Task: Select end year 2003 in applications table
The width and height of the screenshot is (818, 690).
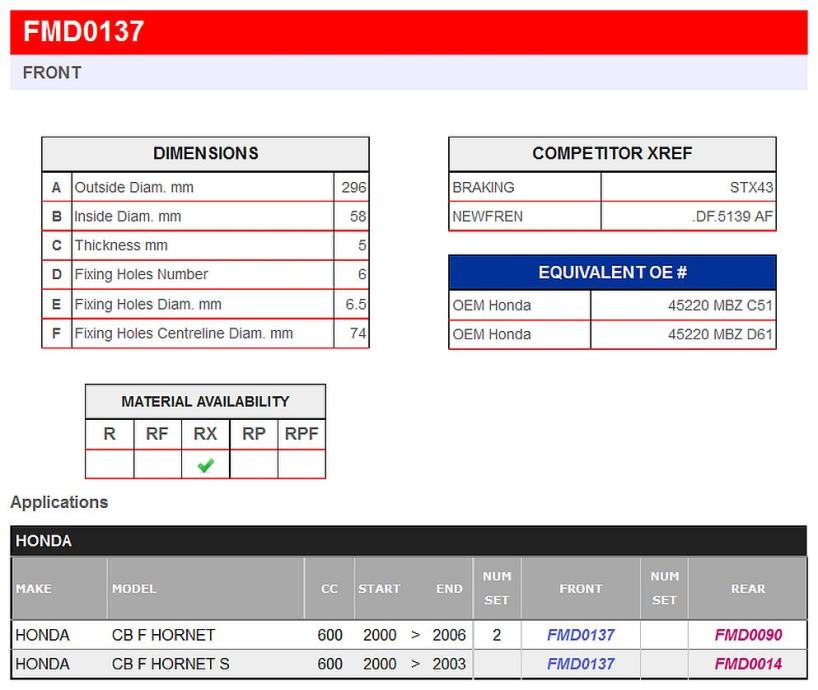Action: coord(449,664)
